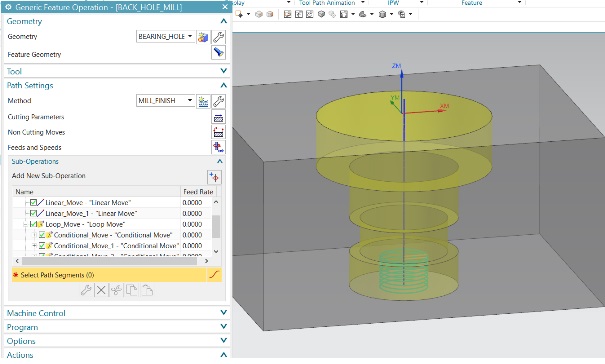
Task: Click the stacked boxes icon in the top toolbar
Action: tap(402, 14)
